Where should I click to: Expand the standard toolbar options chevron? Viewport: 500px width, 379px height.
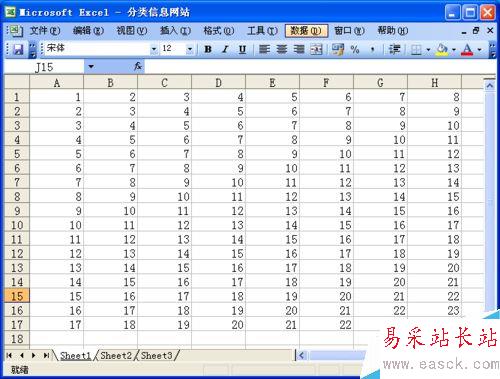[x=33, y=49]
